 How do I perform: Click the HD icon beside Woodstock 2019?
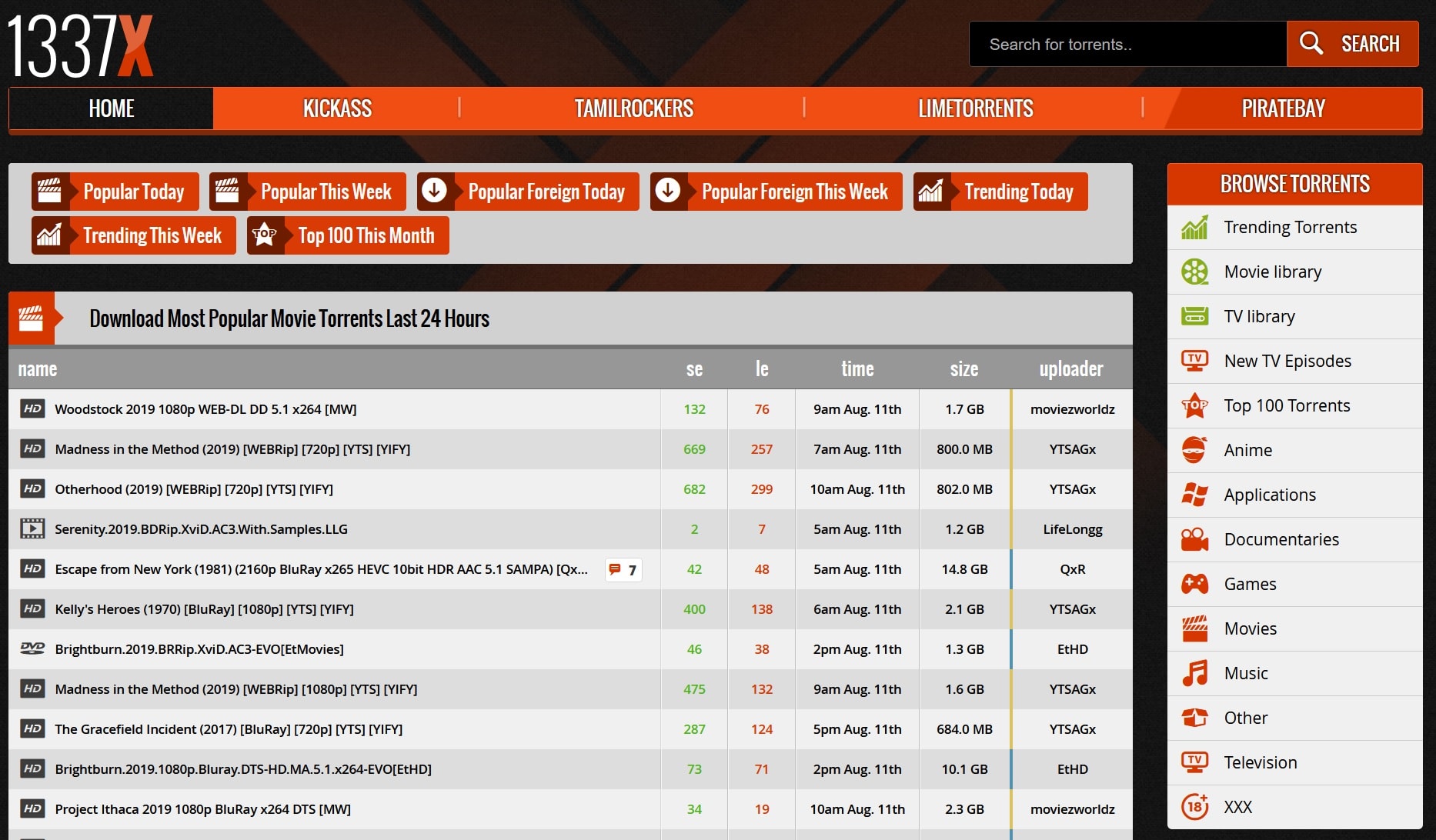click(32, 408)
